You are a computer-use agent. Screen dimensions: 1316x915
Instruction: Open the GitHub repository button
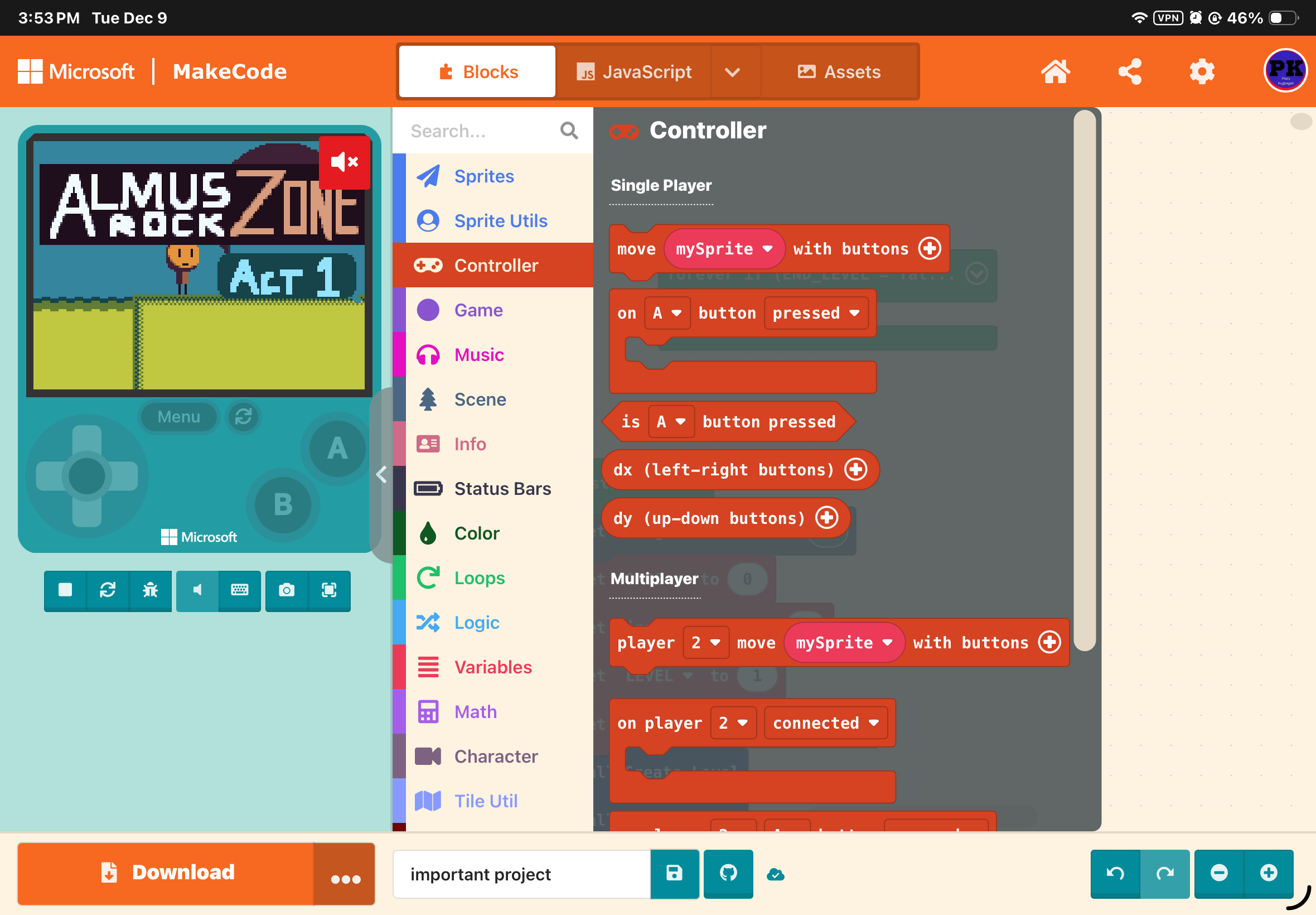728,873
